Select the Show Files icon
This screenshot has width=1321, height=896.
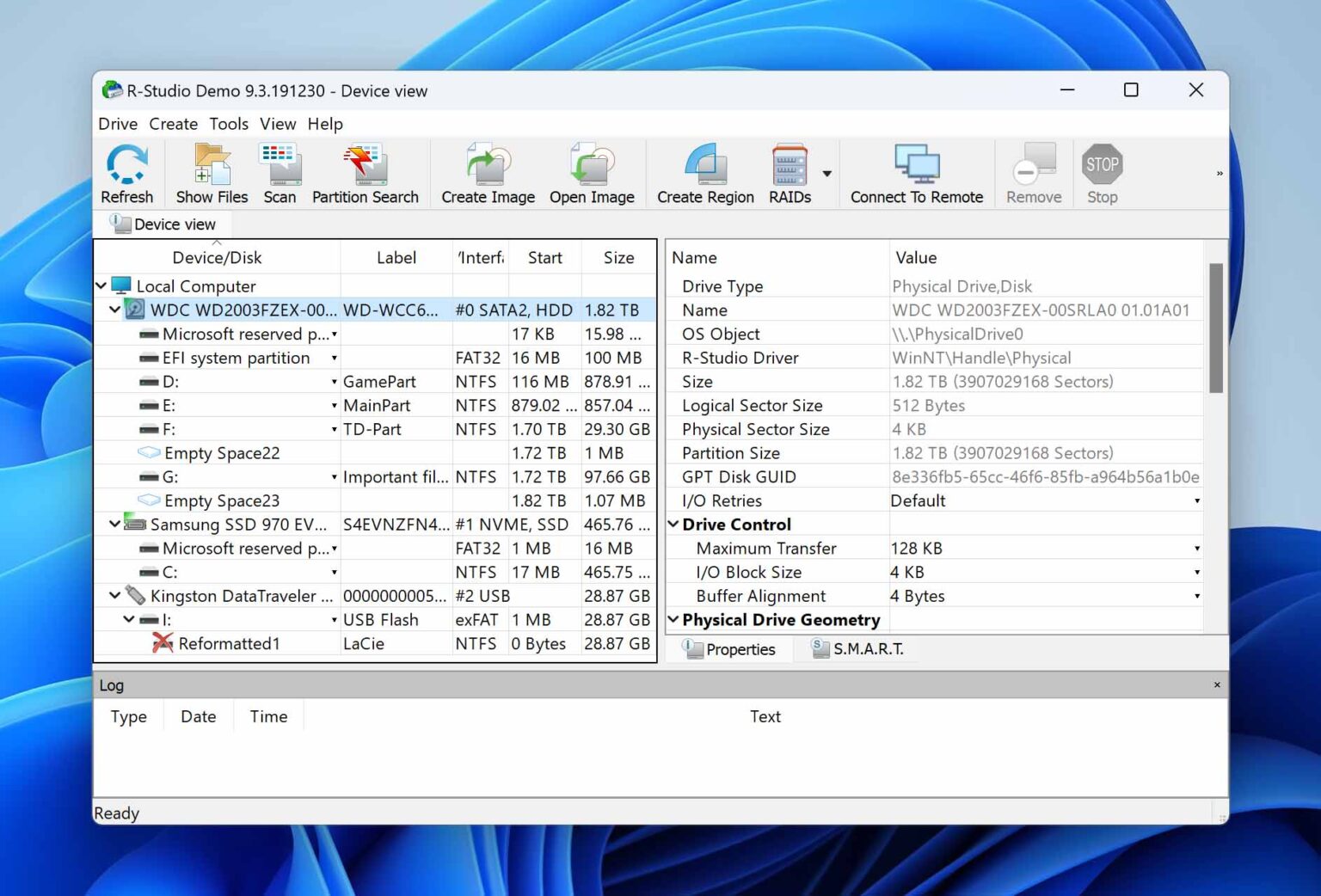(210, 172)
